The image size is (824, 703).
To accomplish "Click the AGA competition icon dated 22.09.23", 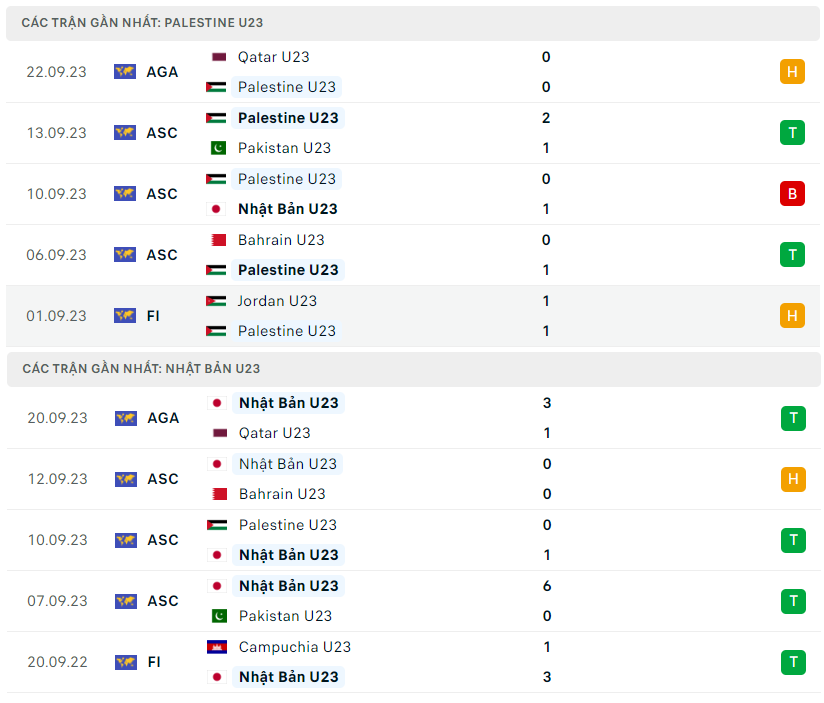I will (125, 72).
